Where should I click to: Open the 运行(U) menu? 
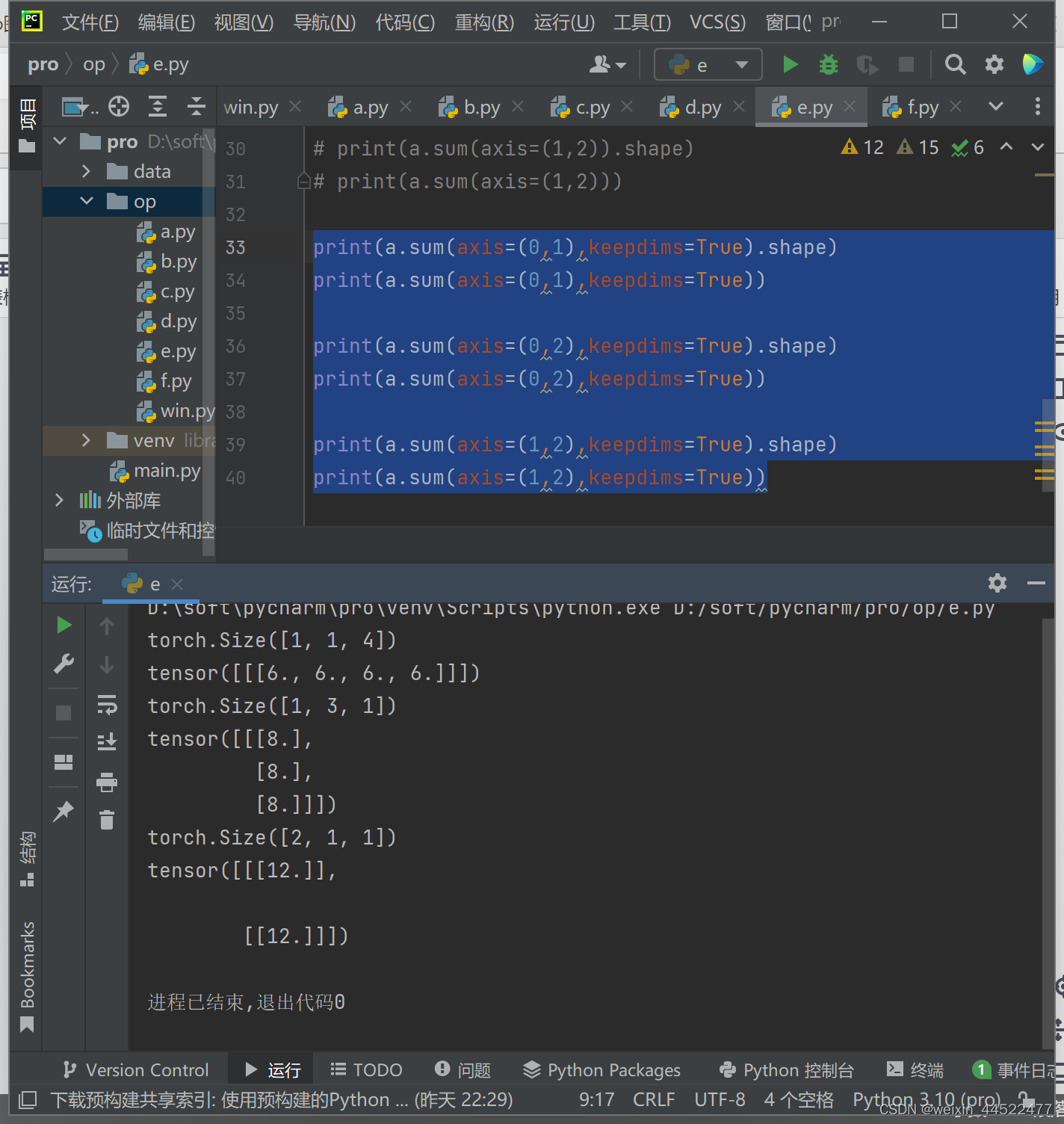(x=564, y=22)
